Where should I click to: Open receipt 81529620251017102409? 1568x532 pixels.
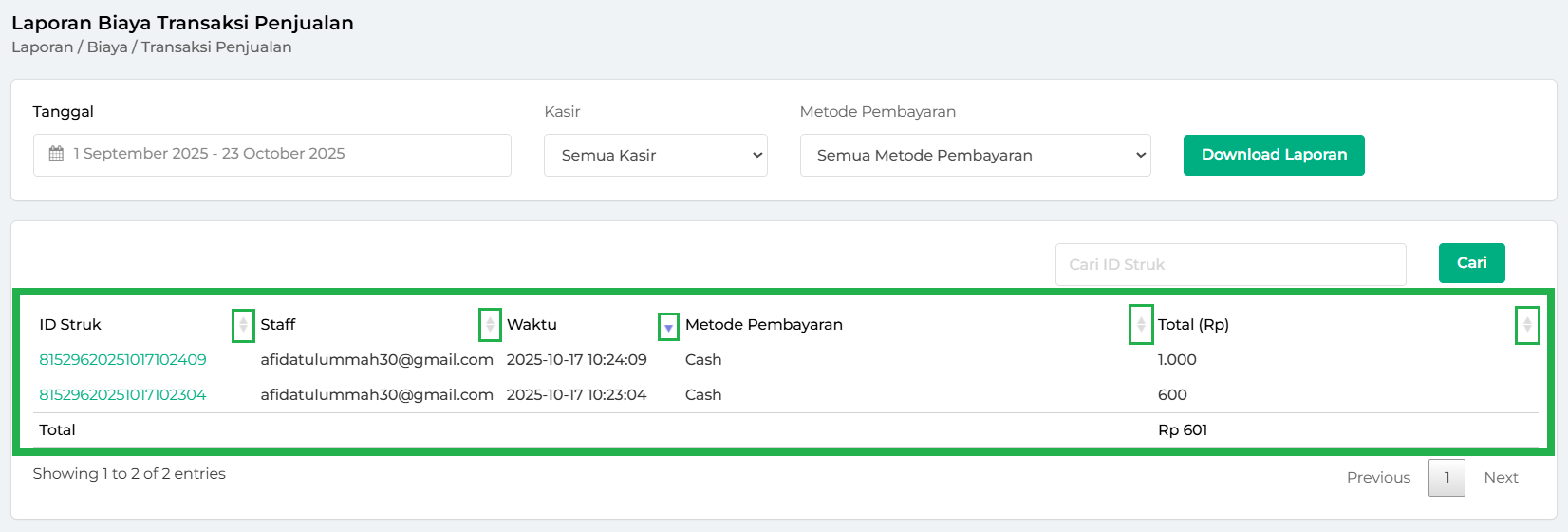pos(122,360)
